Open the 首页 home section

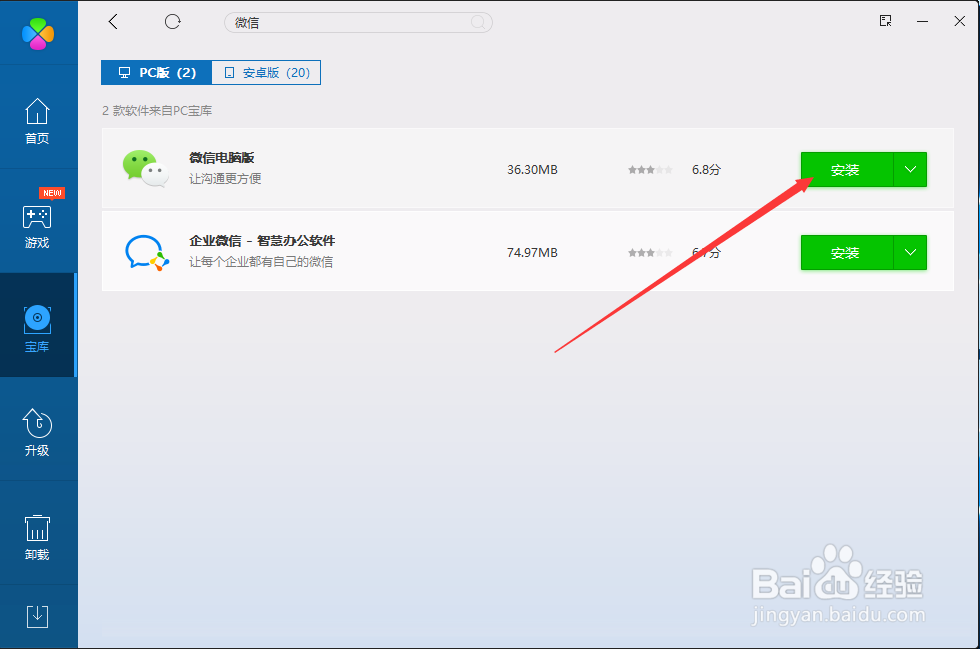[x=37, y=121]
